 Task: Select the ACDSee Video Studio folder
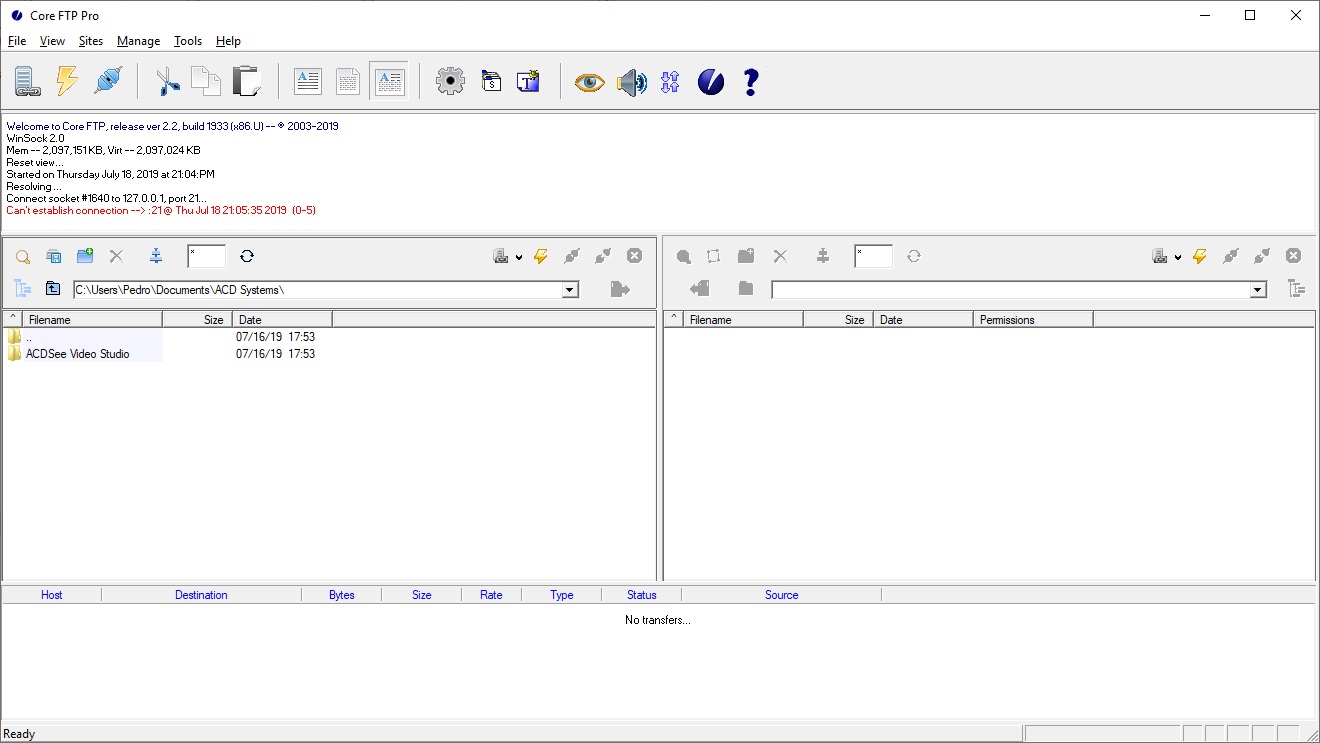77,354
